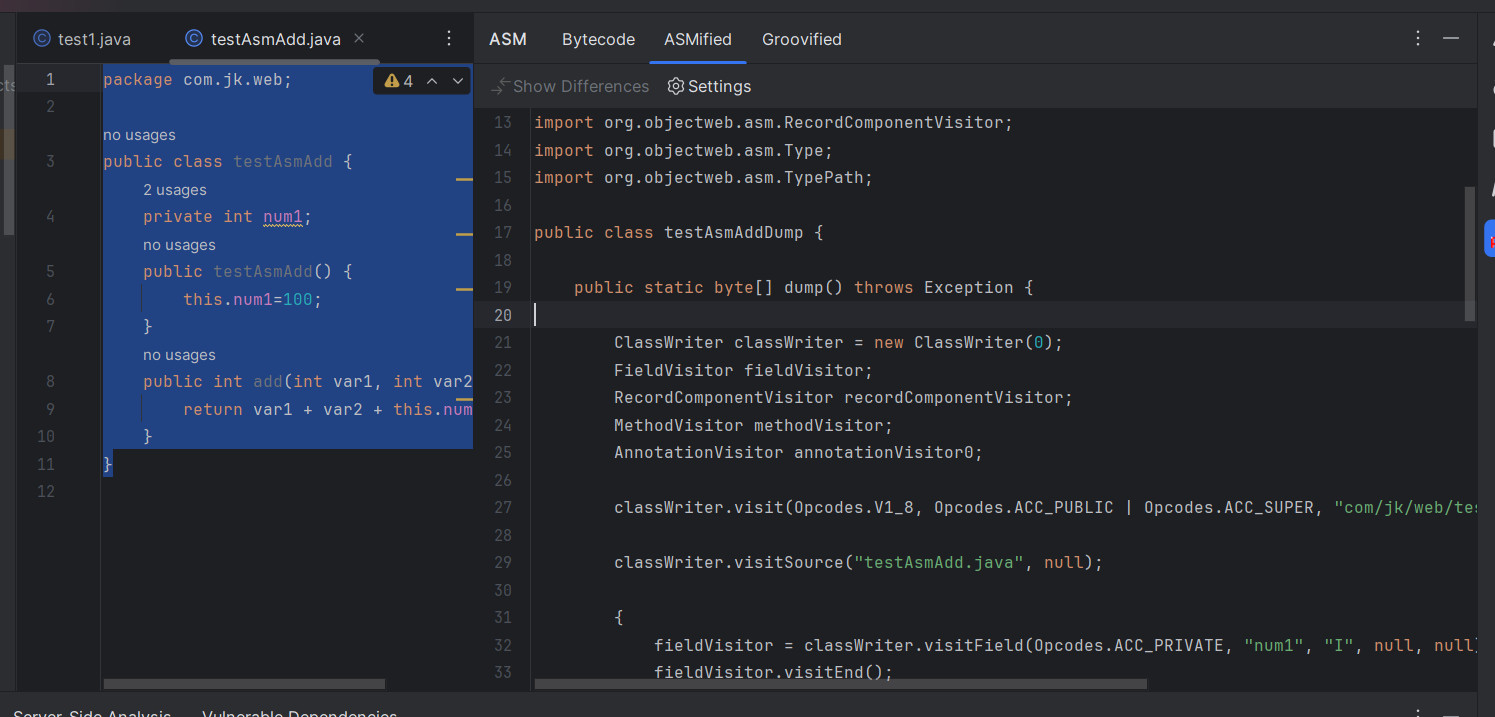This screenshot has height=717, width=1495.
Task: Click the fieldVisitor.visitEnd() line
Action: (773, 672)
